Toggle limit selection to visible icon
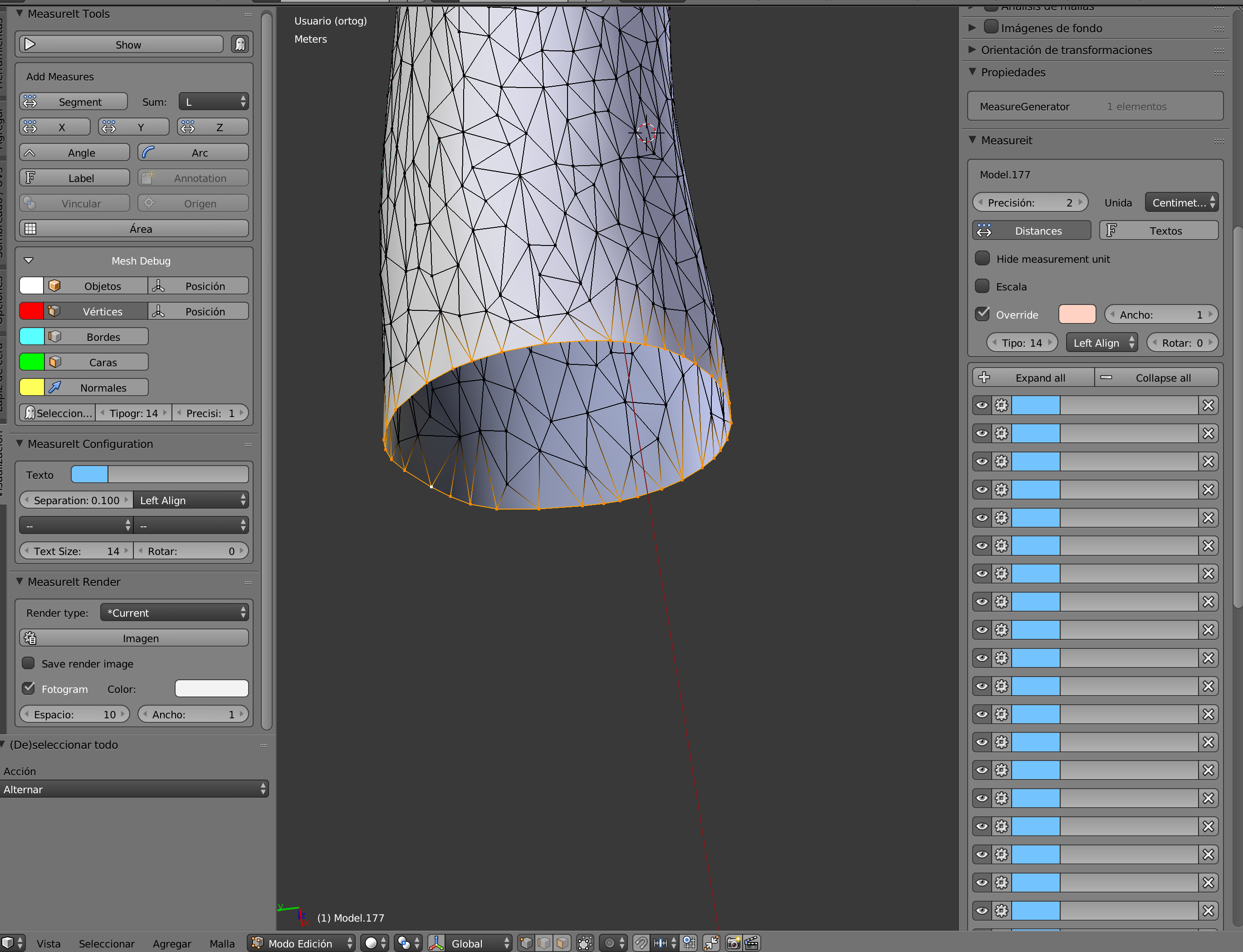 585,943
